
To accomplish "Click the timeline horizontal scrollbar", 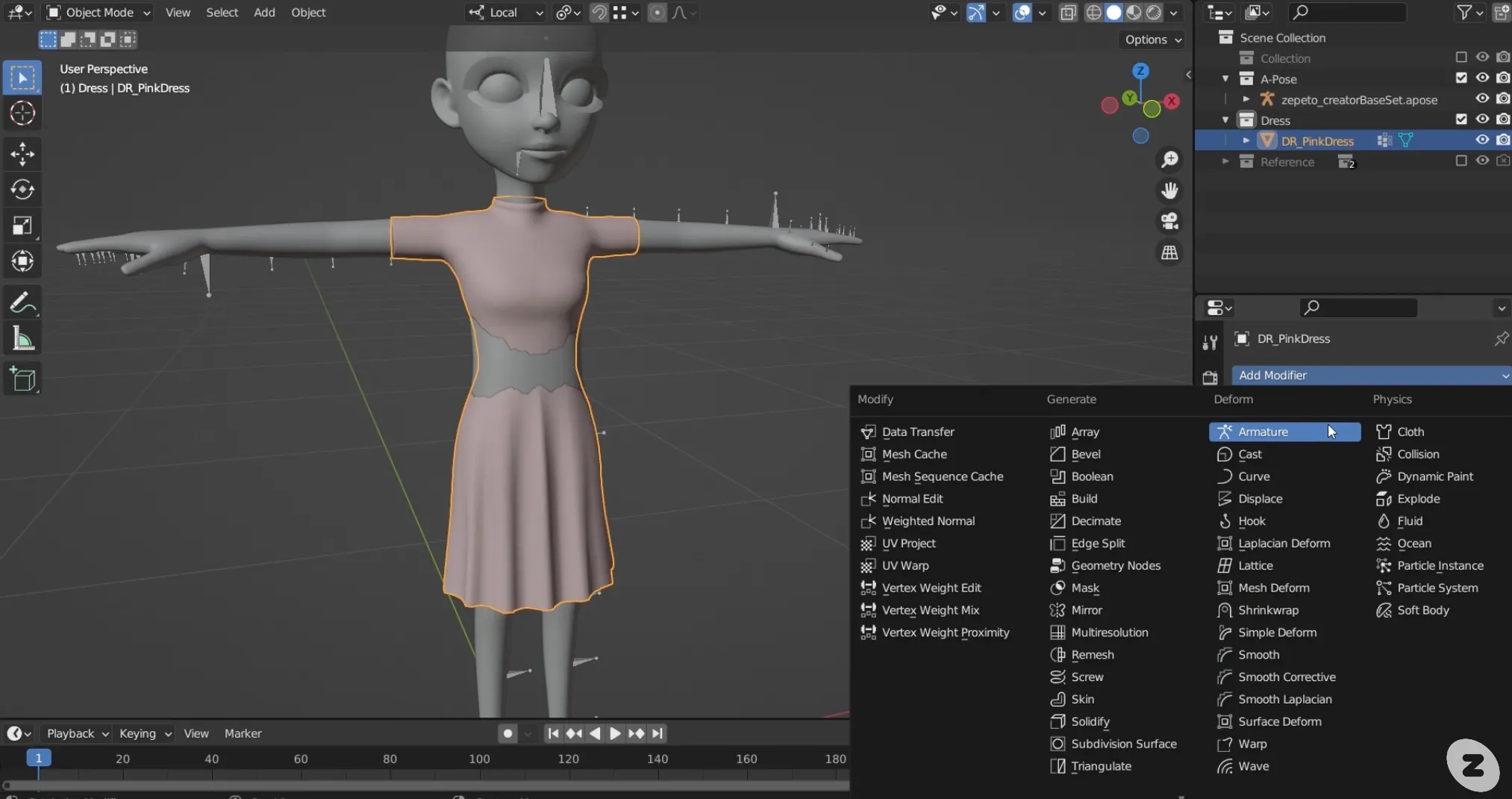I will point(425,786).
